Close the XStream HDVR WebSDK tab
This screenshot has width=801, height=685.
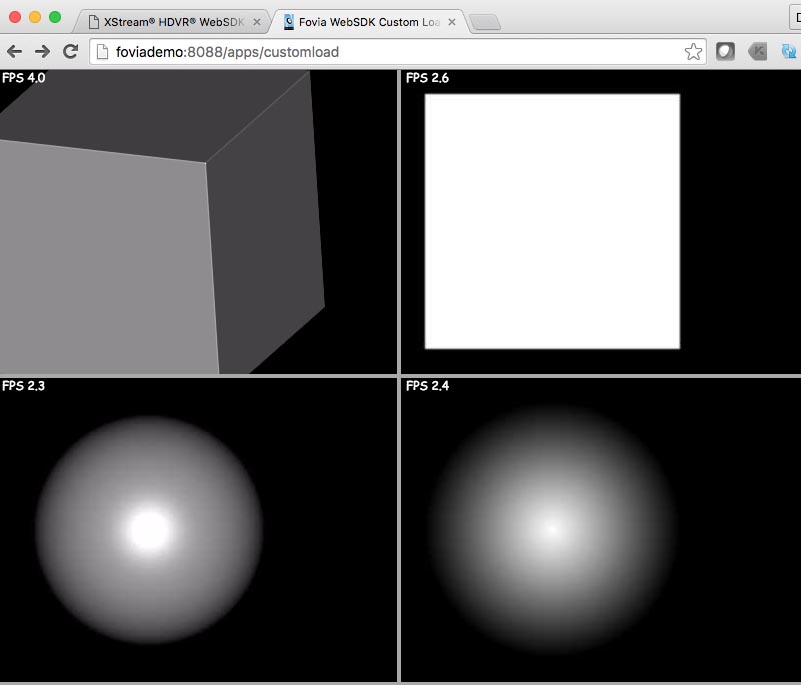[x=257, y=21]
